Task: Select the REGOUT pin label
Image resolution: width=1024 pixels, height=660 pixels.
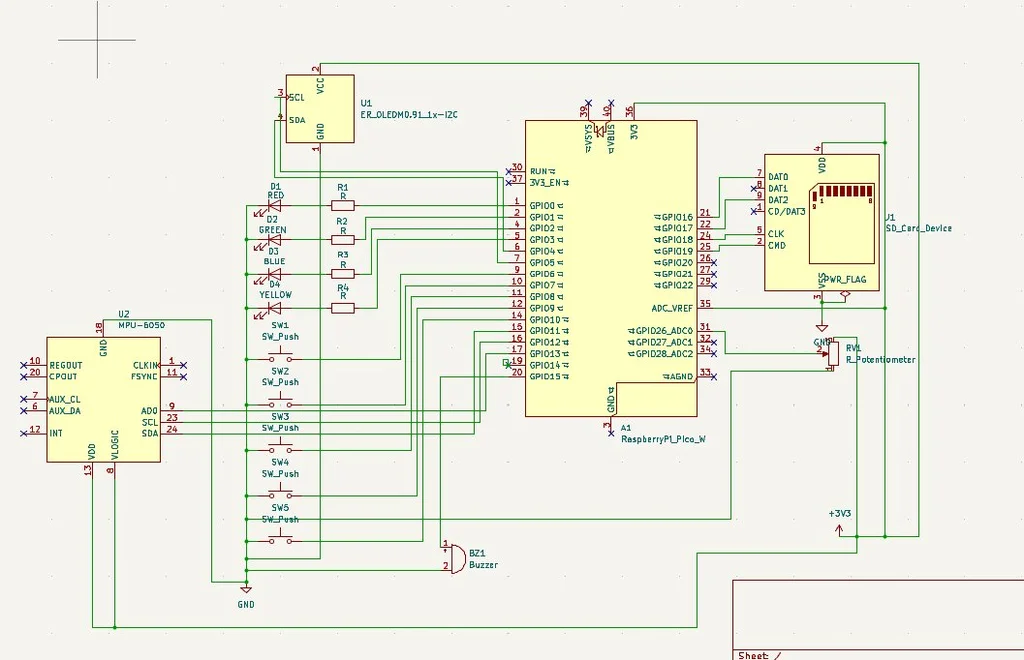Action: (x=66, y=365)
